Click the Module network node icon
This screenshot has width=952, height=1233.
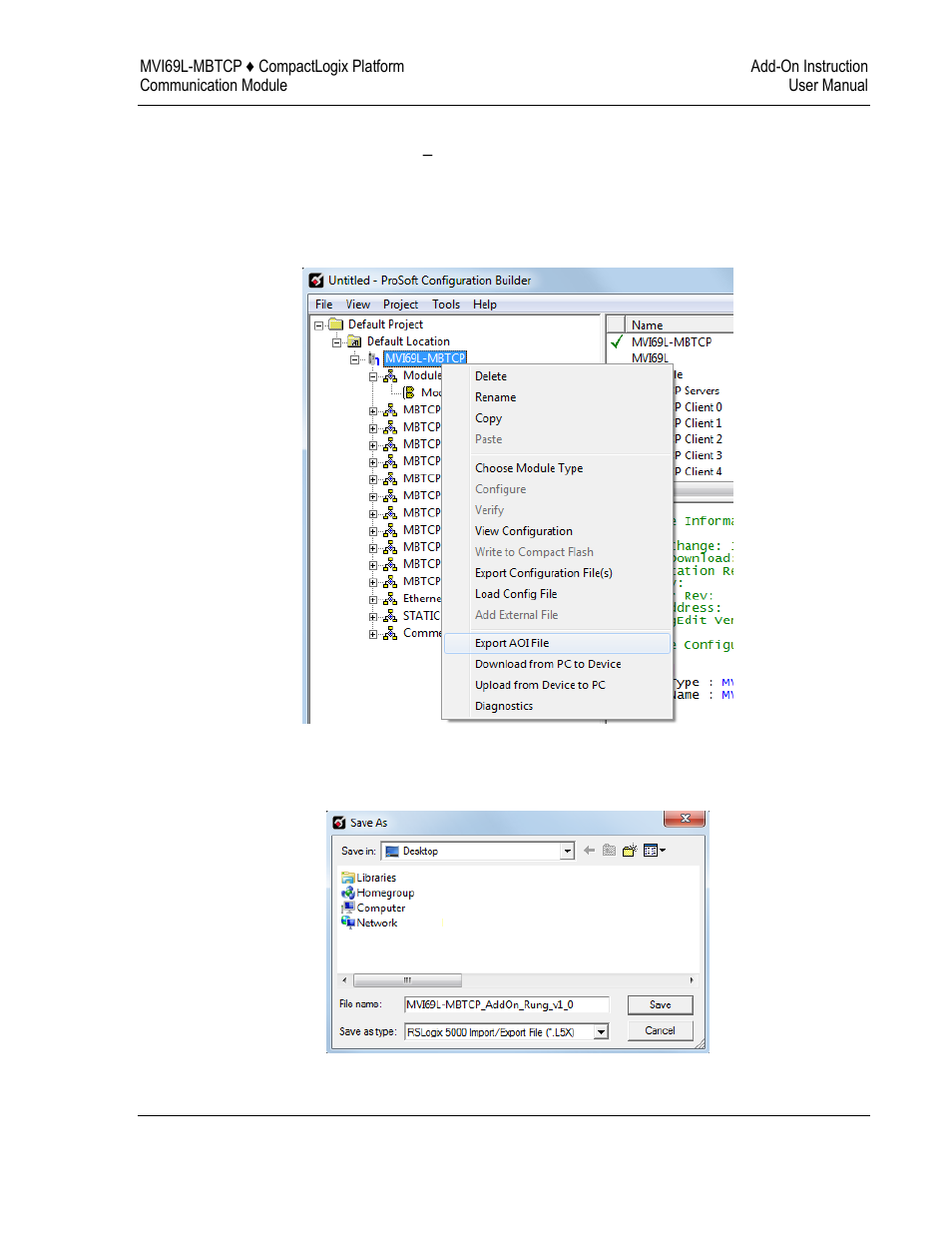[390, 376]
